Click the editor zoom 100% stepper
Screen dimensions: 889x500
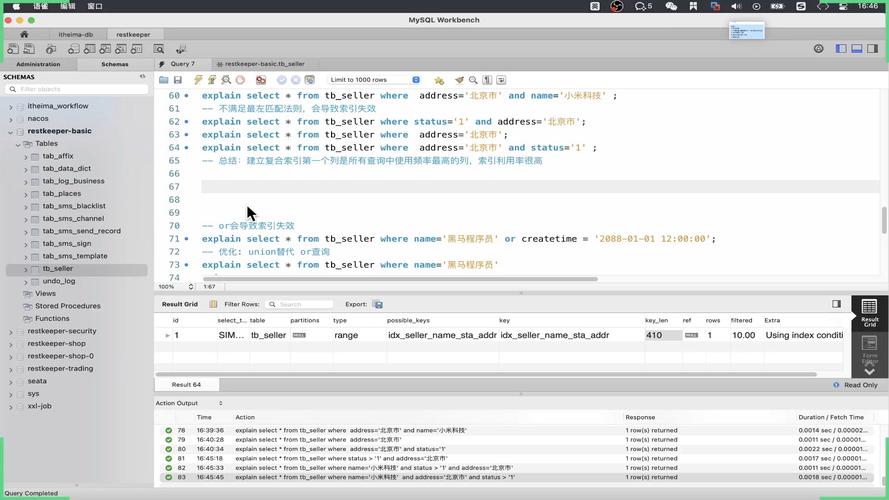191,287
